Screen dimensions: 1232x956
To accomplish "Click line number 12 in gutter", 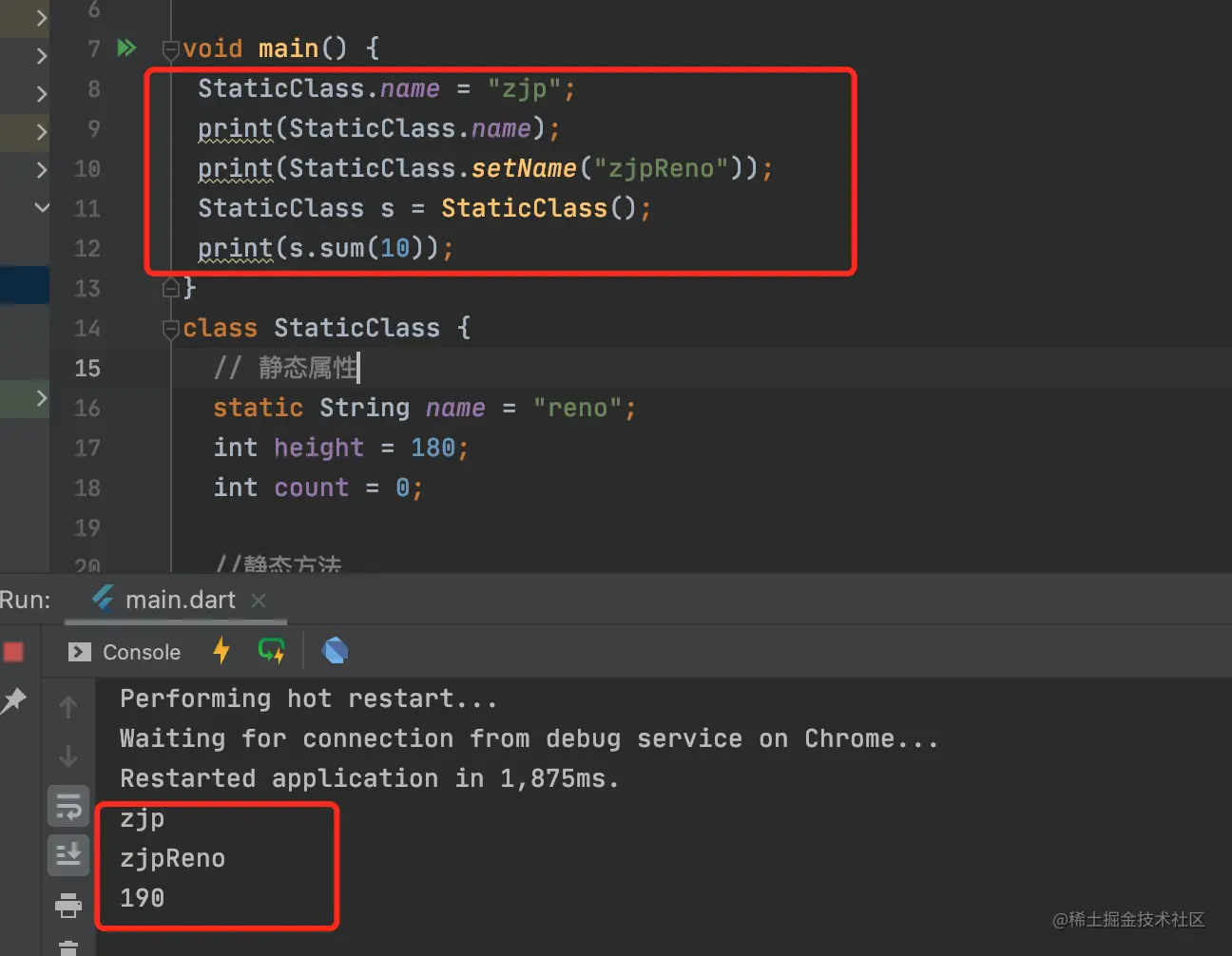I will [x=87, y=248].
